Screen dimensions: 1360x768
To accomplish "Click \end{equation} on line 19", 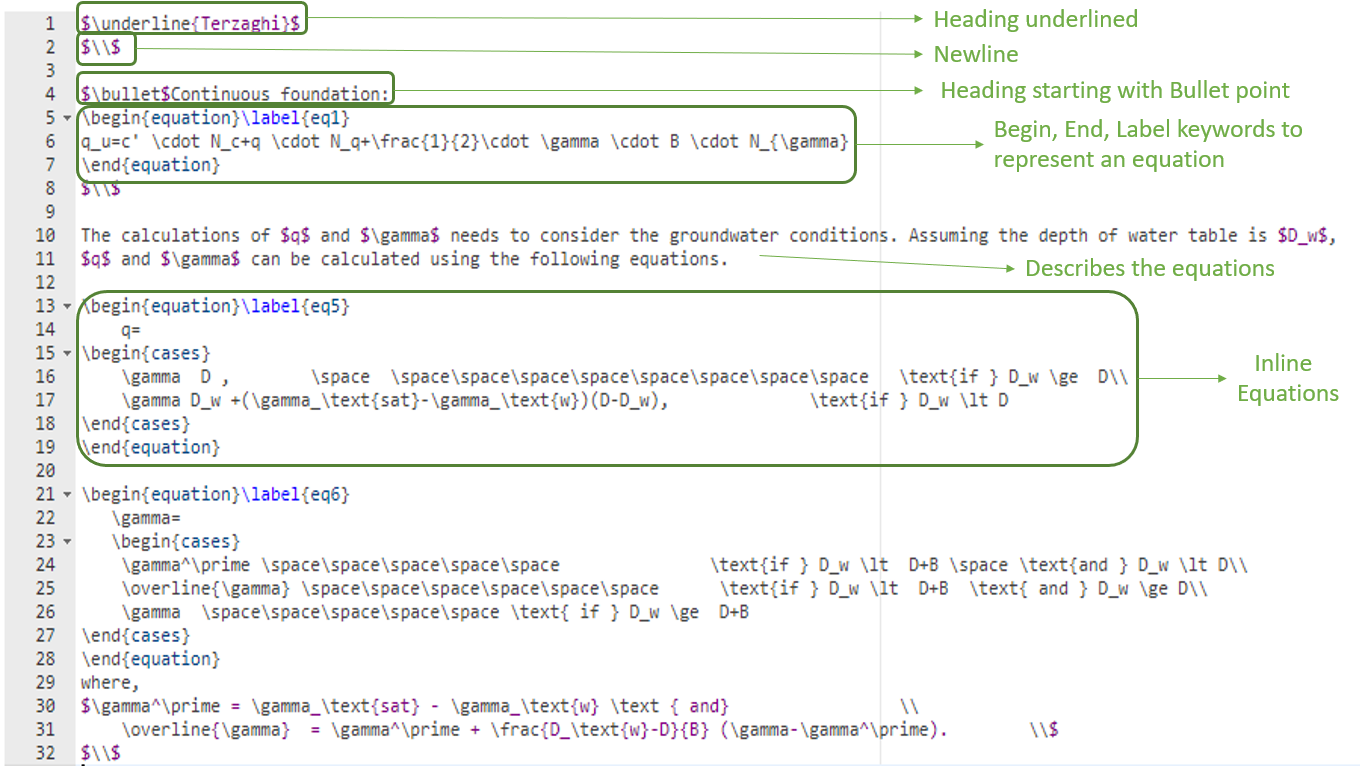I will point(151,447).
